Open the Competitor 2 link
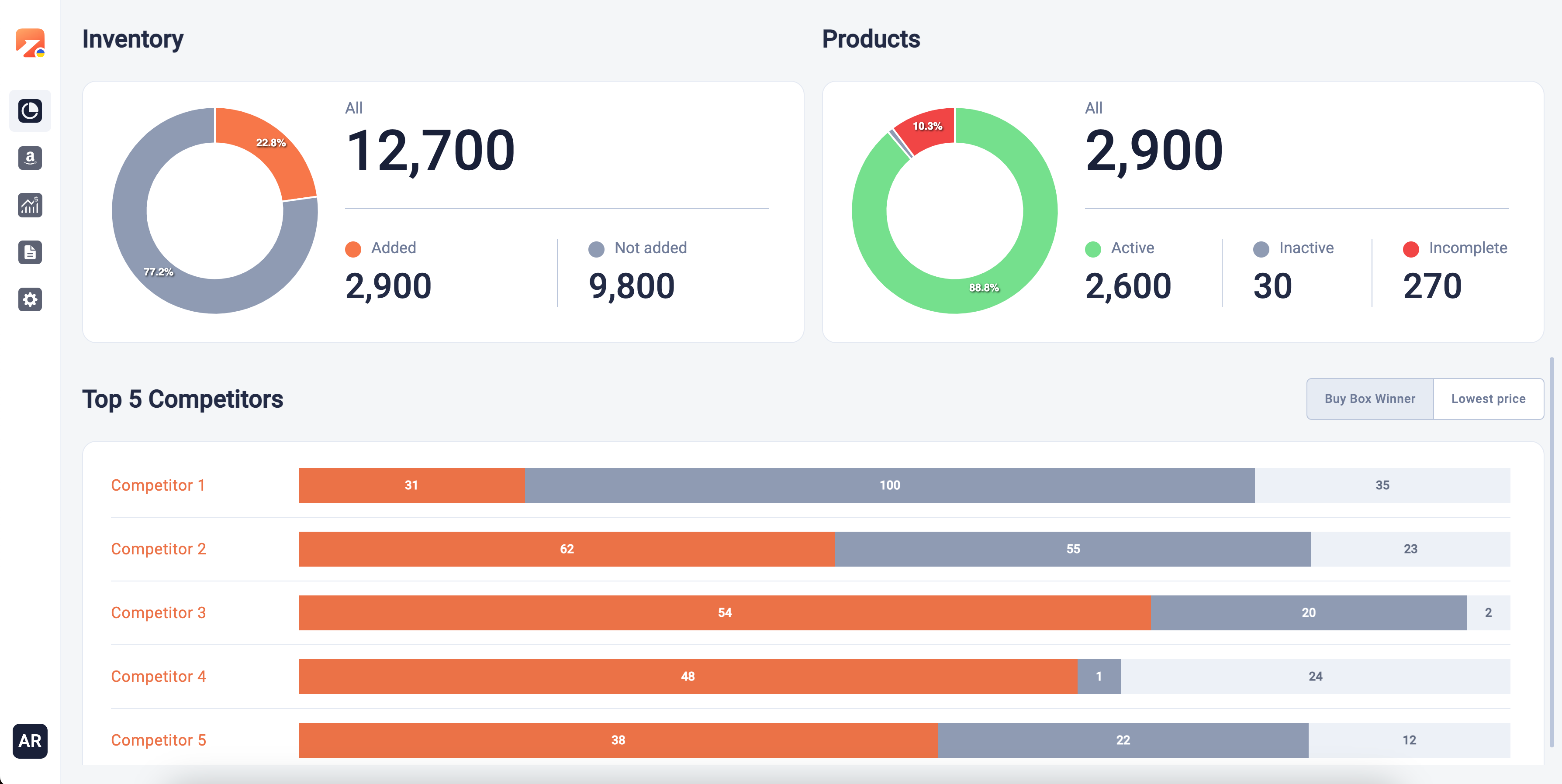The image size is (1562, 784). pyautogui.click(x=158, y=549)
